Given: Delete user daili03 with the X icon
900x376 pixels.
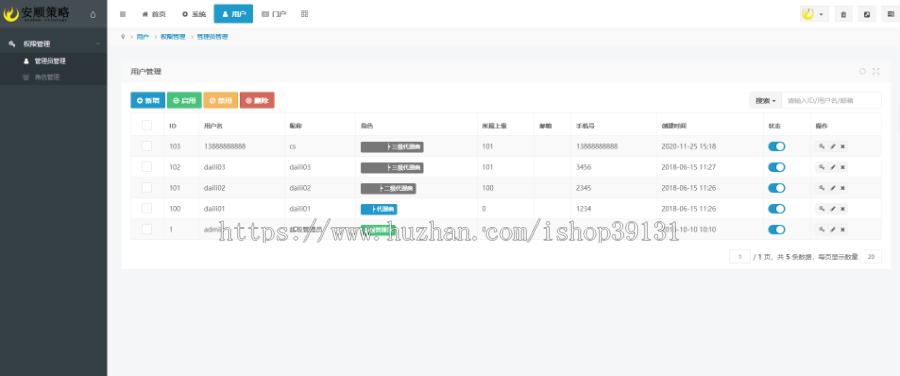Looking at the screenshot, I should 843,167.
